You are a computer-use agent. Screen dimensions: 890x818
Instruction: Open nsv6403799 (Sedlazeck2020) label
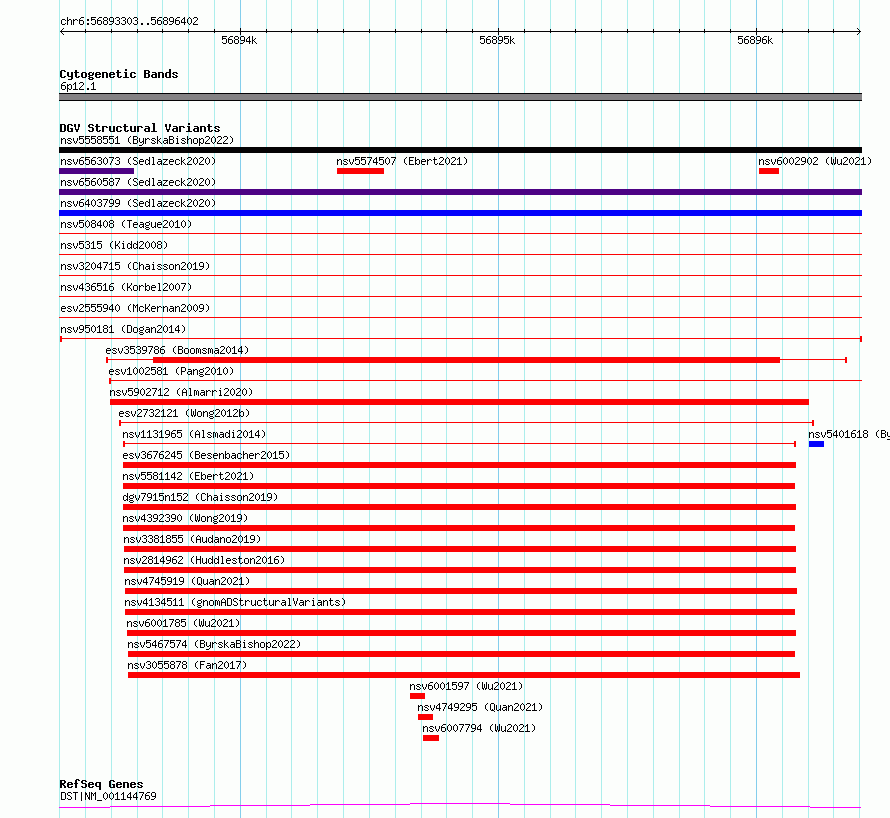tap(138, 203)
